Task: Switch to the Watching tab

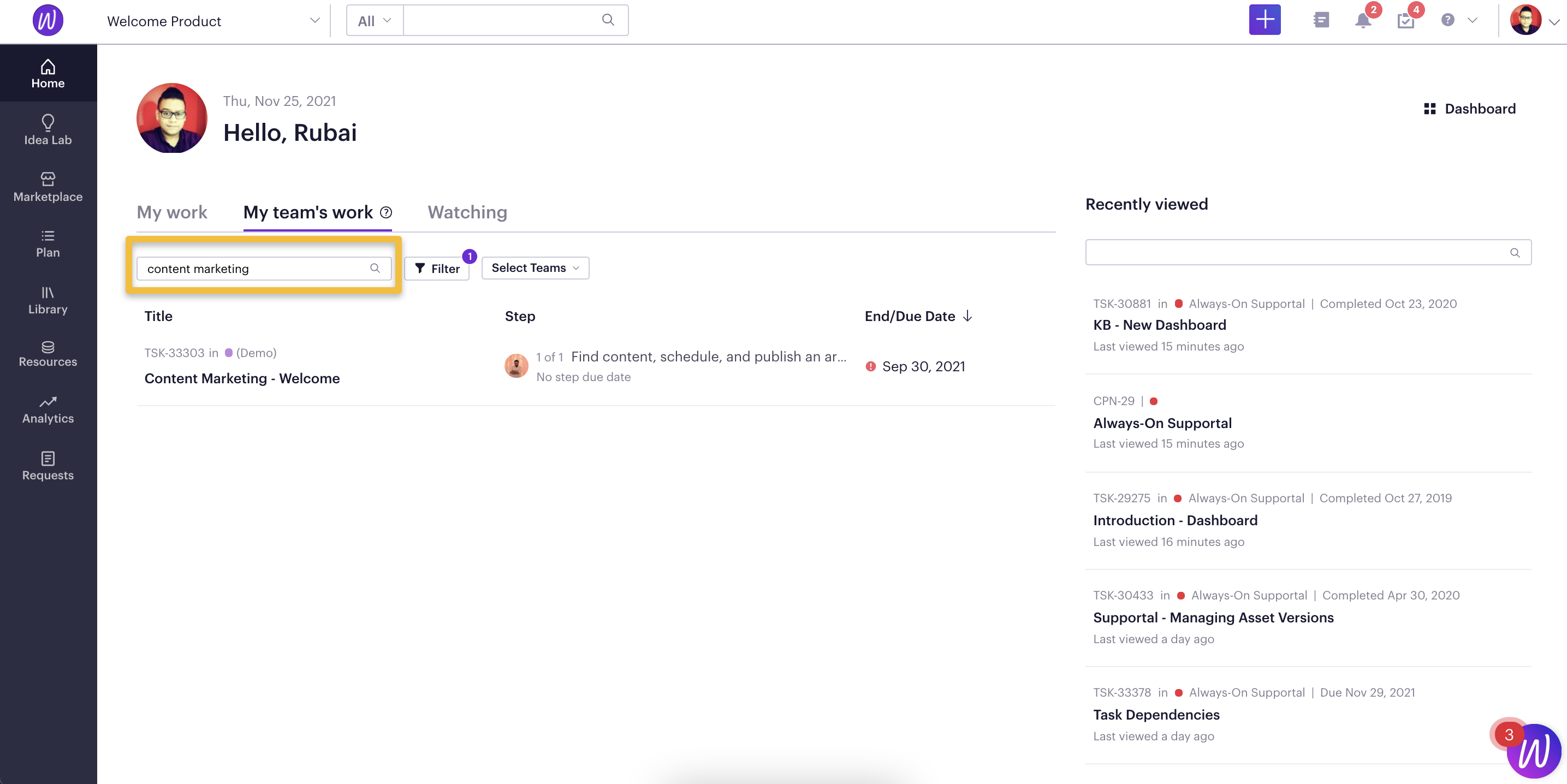Action: (467, 212)
